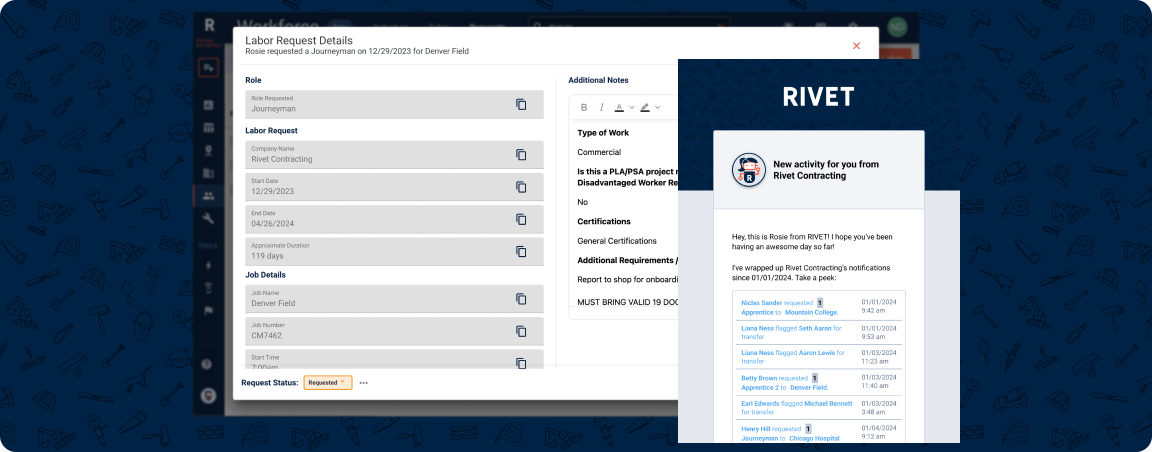The image size is (1152, 452).
Task: Click the Rosie robot avatar in email
Action: (749, 171)
